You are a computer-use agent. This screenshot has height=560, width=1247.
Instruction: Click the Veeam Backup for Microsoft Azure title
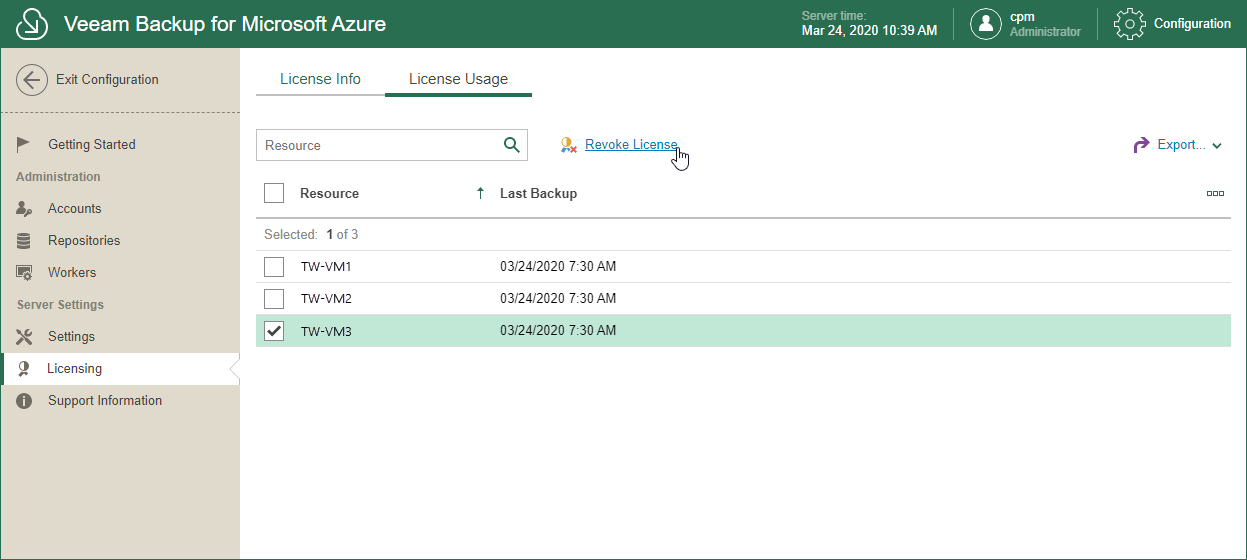[225, 24]
